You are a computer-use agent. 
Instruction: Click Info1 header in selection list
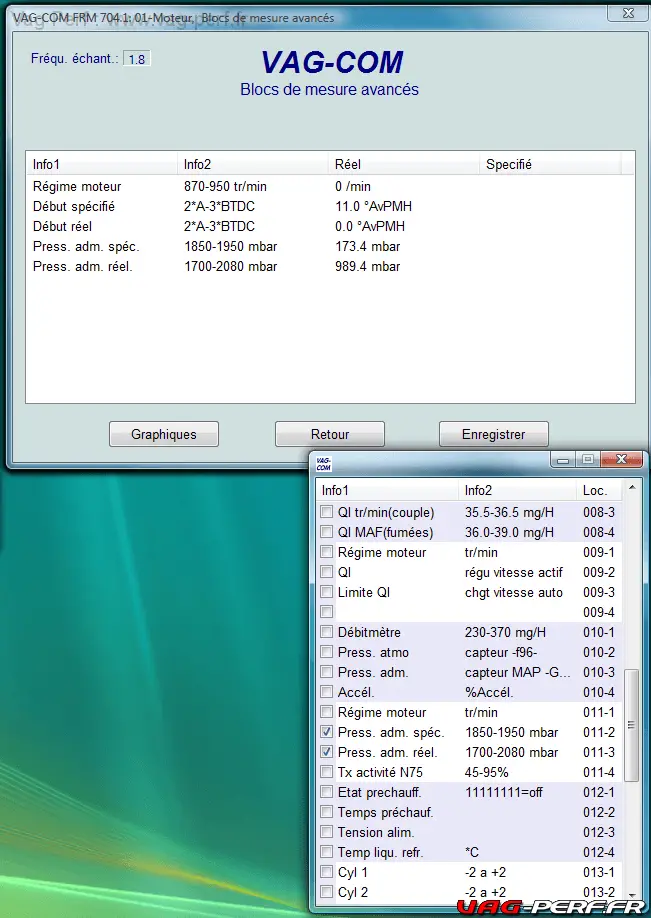pyautogui.click(x=388, y=491)
